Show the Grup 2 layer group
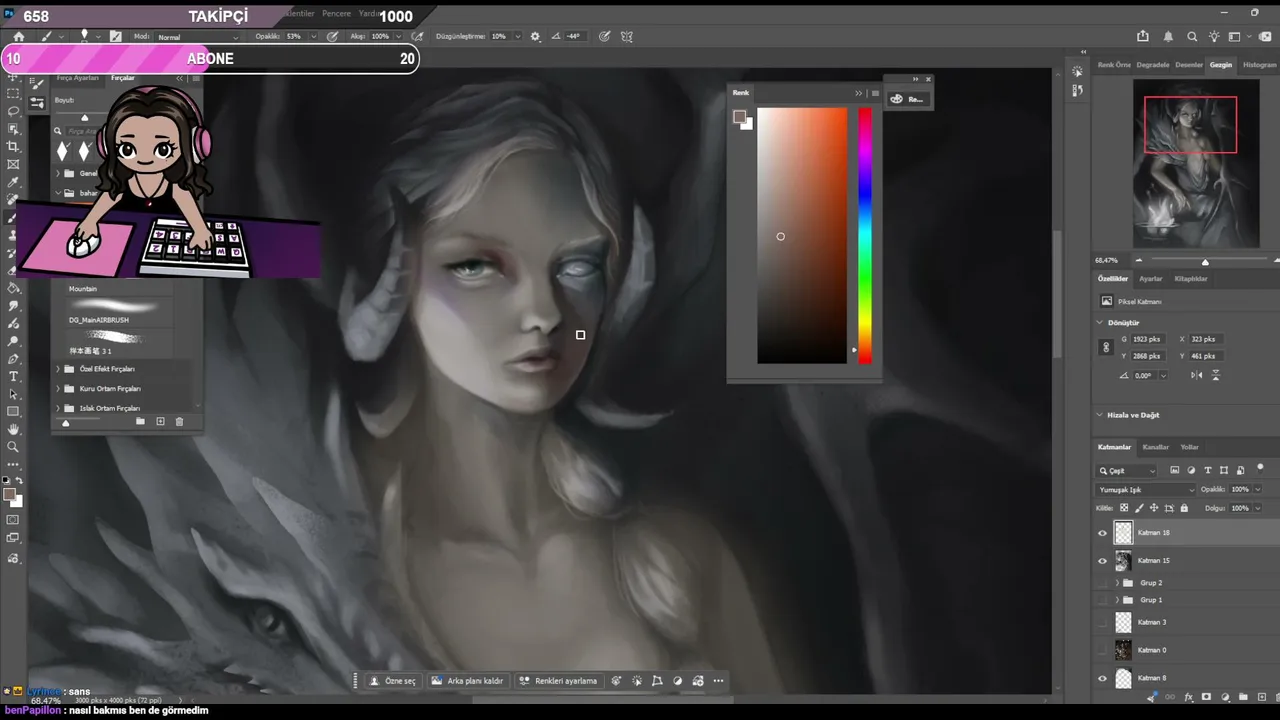Image resolution: width=1280 pixels, height=720 pixels. tap(1103, 583)
